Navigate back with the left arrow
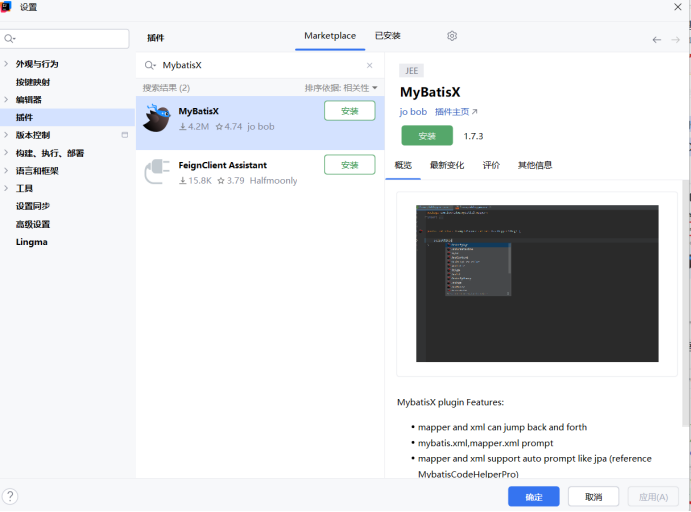The image size is (691, 512). [657, 40]
